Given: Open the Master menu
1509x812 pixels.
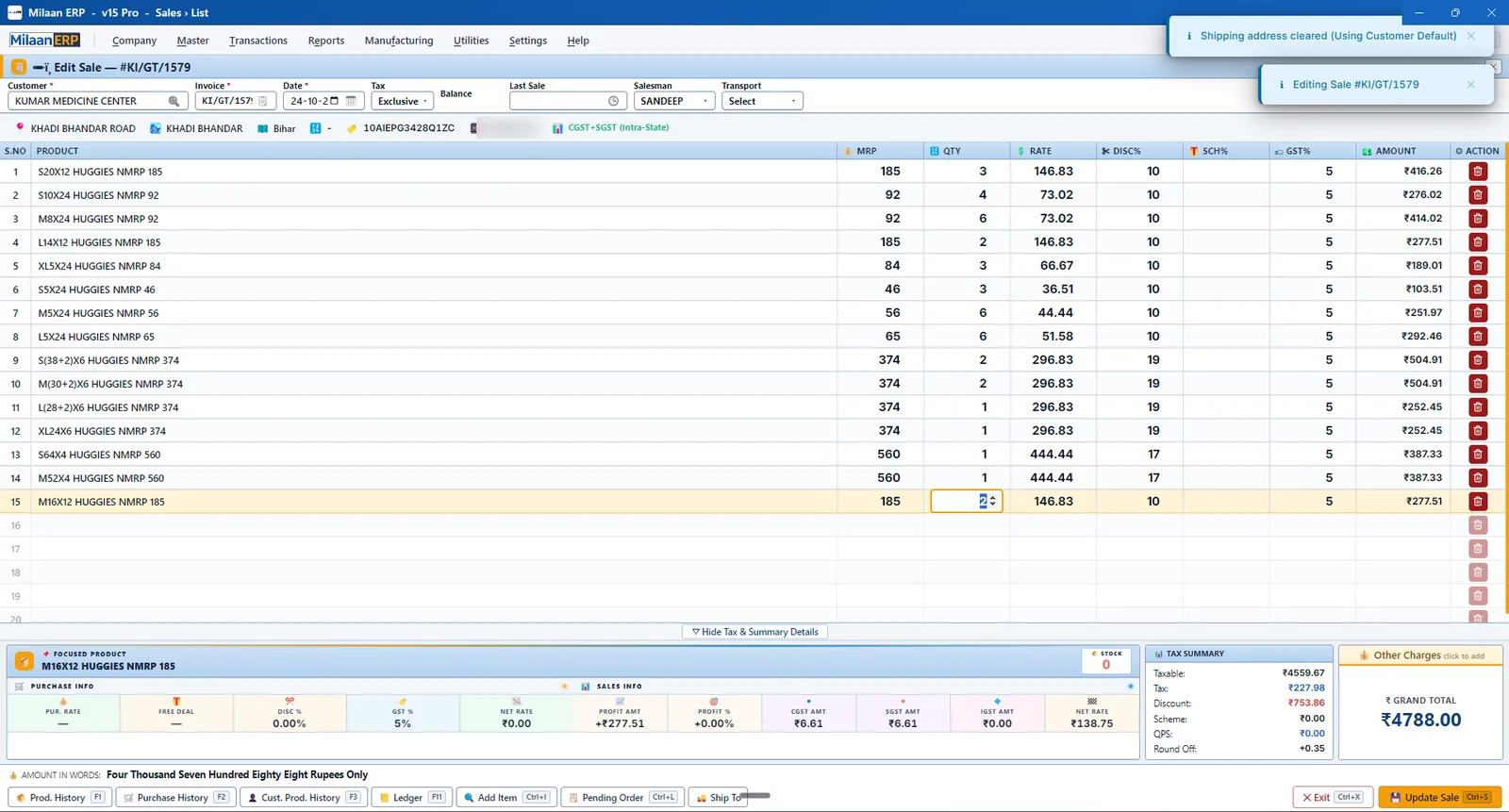Looking at the screenshot, I should click(x=192, y=41).
